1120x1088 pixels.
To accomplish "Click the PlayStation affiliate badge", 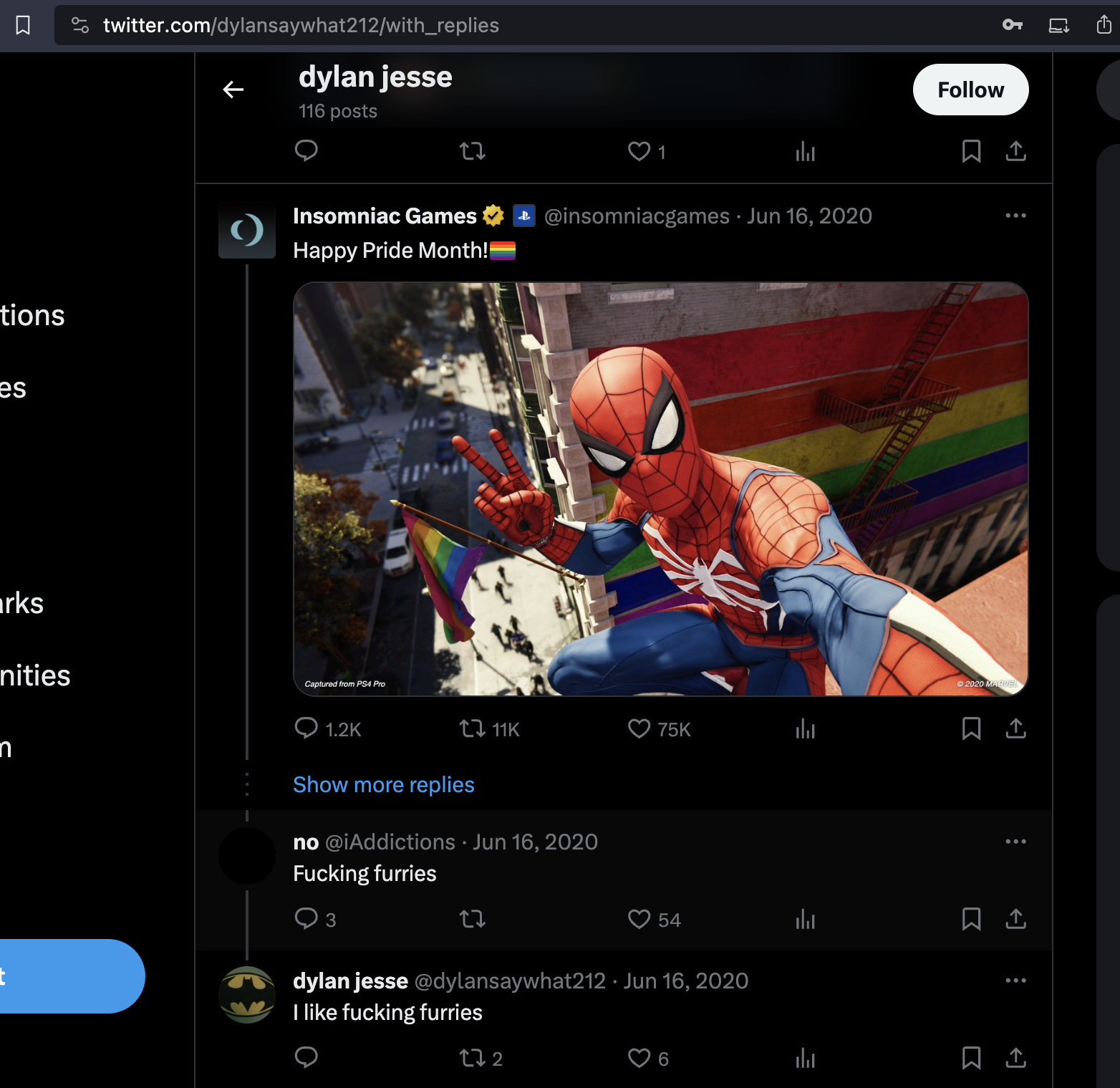I will click(524, 216).
